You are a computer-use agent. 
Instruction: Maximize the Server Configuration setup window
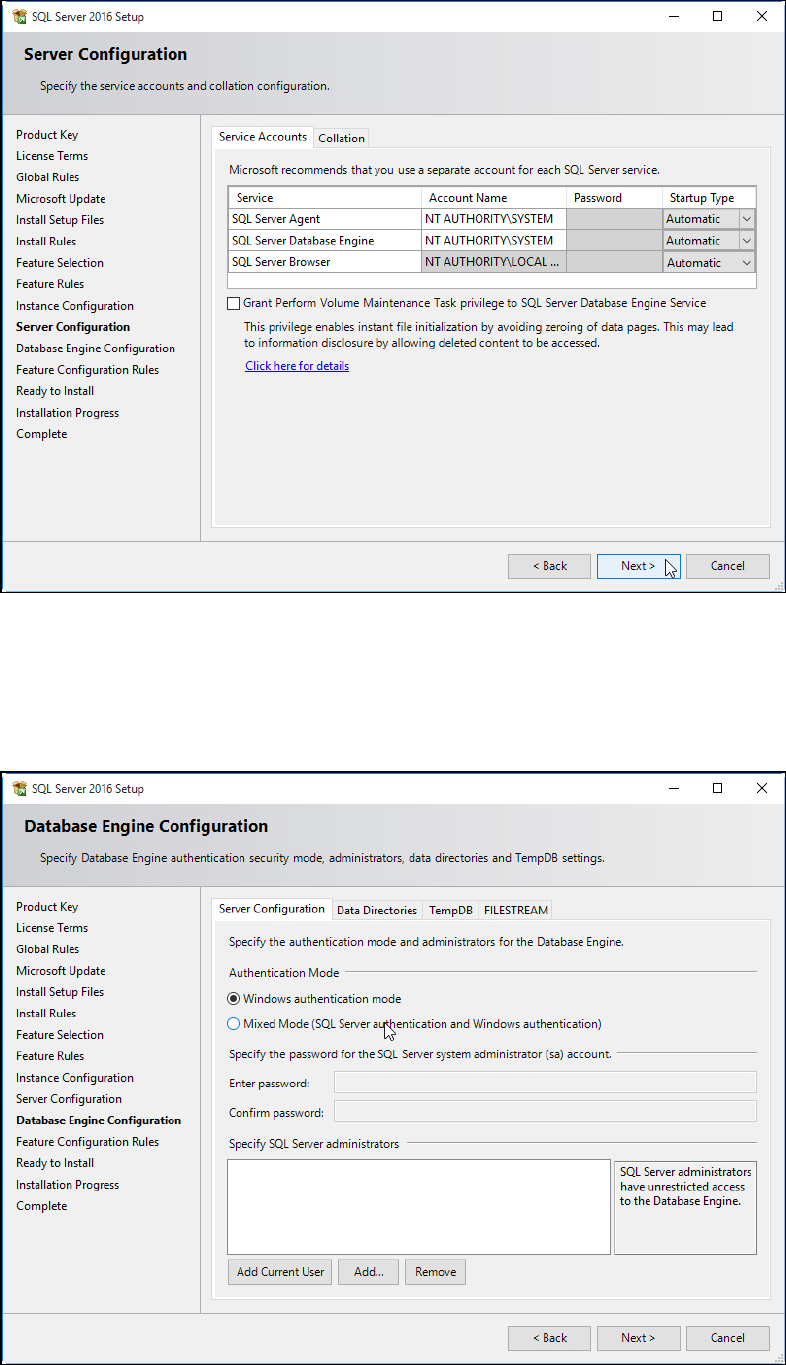[717, 16]
